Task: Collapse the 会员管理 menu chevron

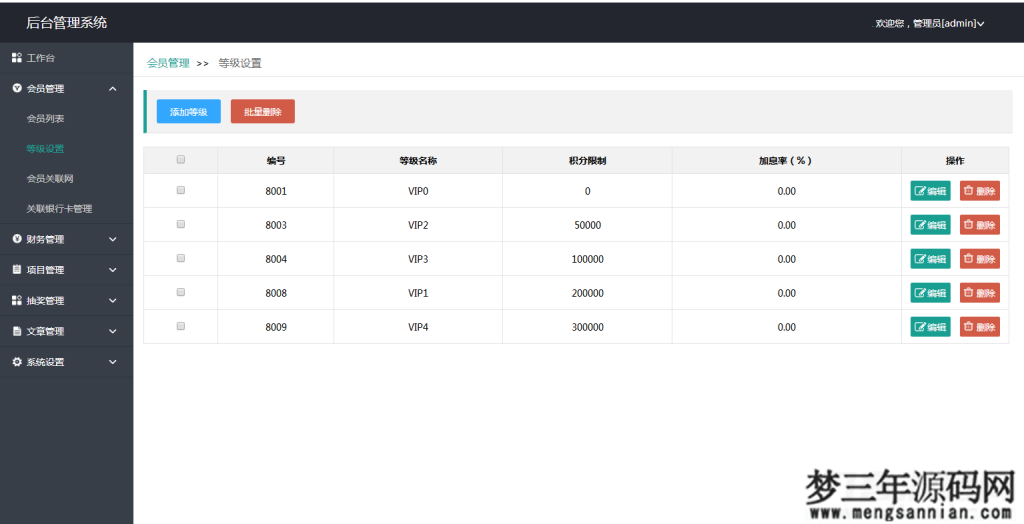Action: click(112, 89)
